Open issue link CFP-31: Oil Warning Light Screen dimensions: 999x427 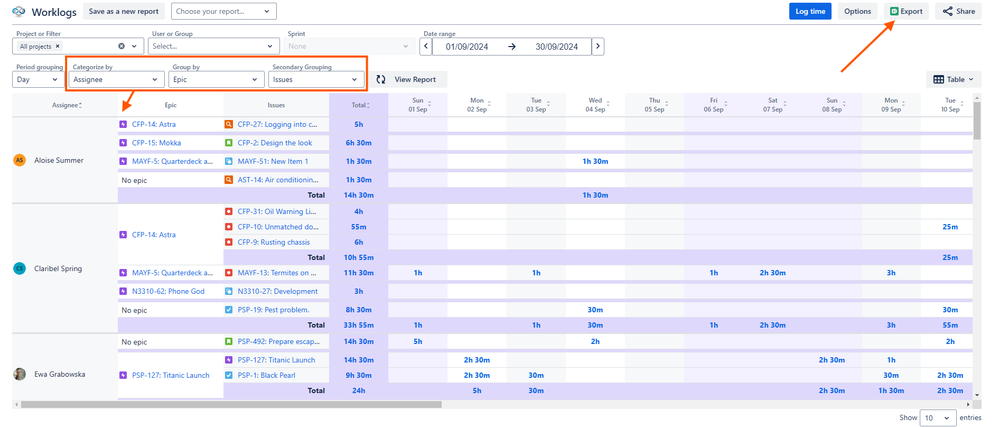[274, 211]
